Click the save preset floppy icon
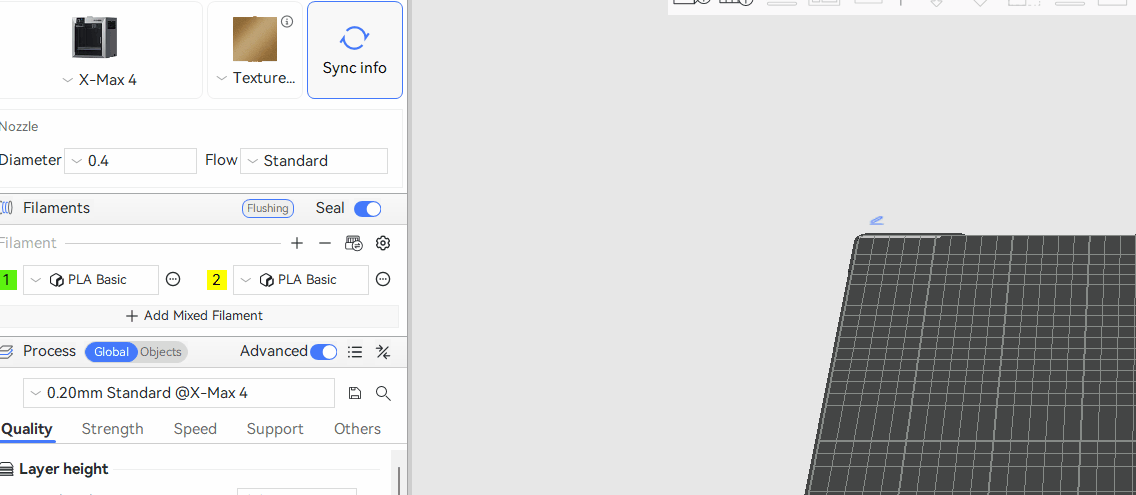The width and height of the screenshot is (1136, 495). point(354,393)
